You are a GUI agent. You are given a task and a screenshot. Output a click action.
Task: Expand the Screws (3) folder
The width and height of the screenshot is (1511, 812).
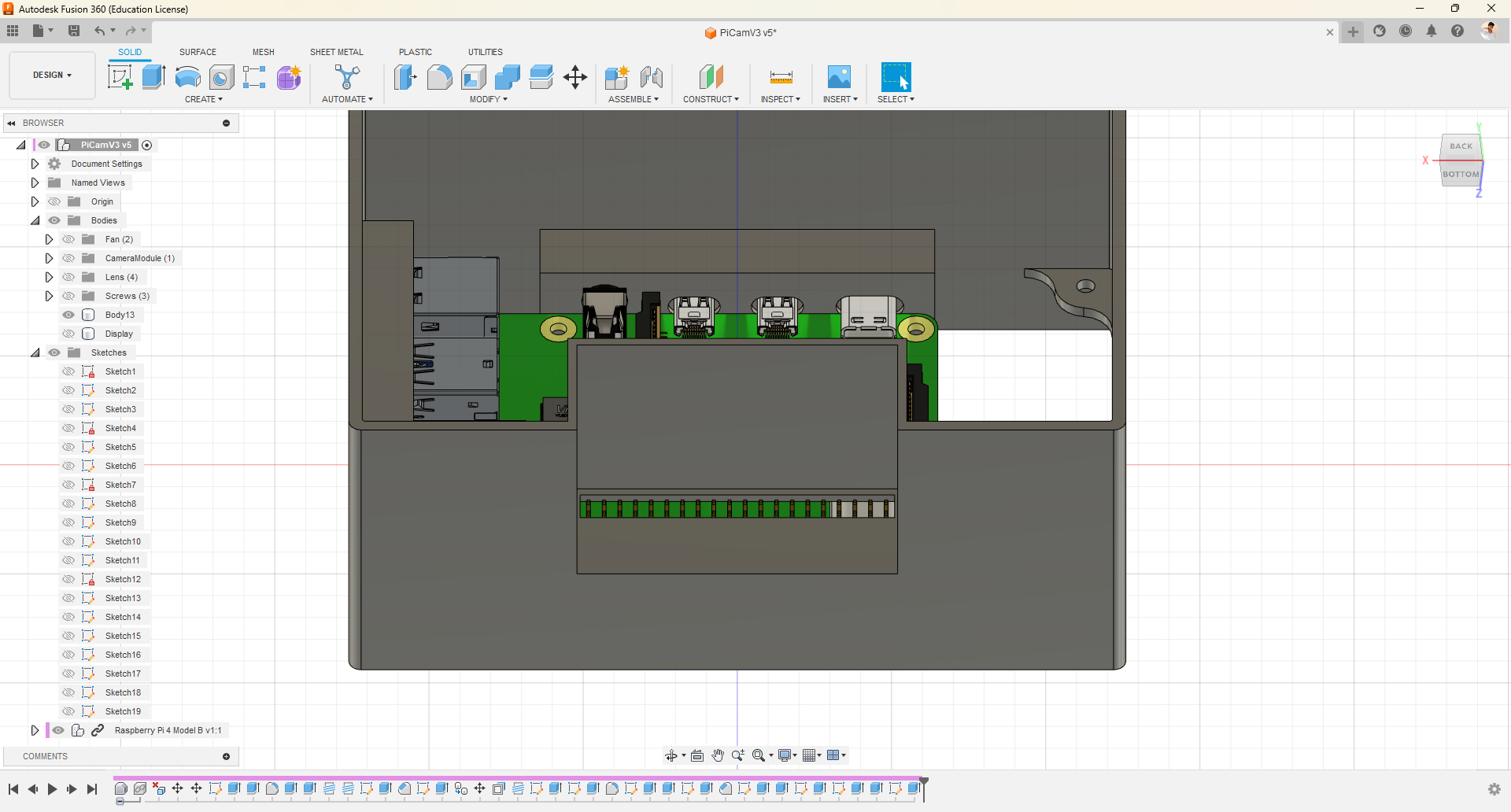coord(49,296)
